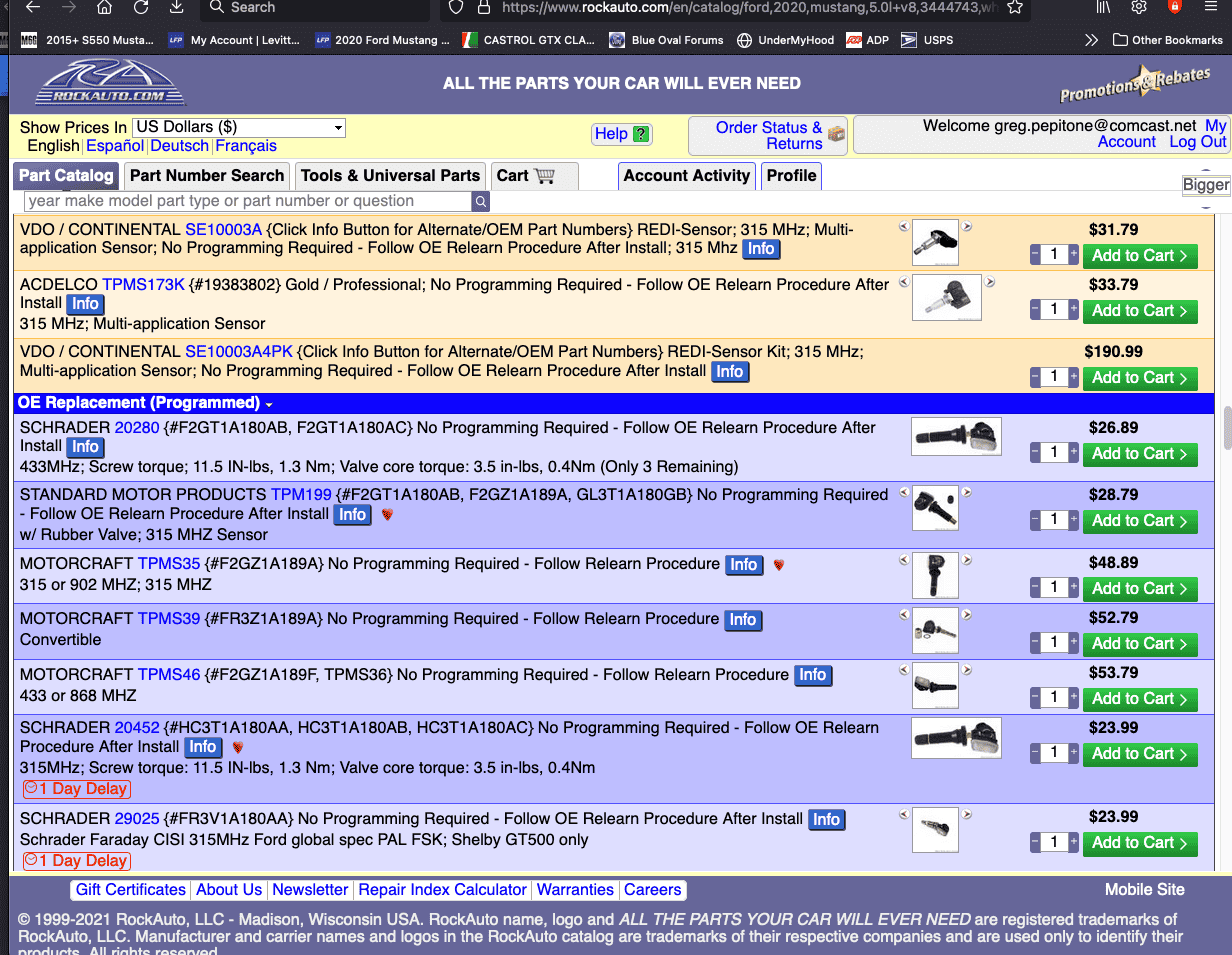
Task: Open browser settings gear icon
Action: (x=1139, y=7)
